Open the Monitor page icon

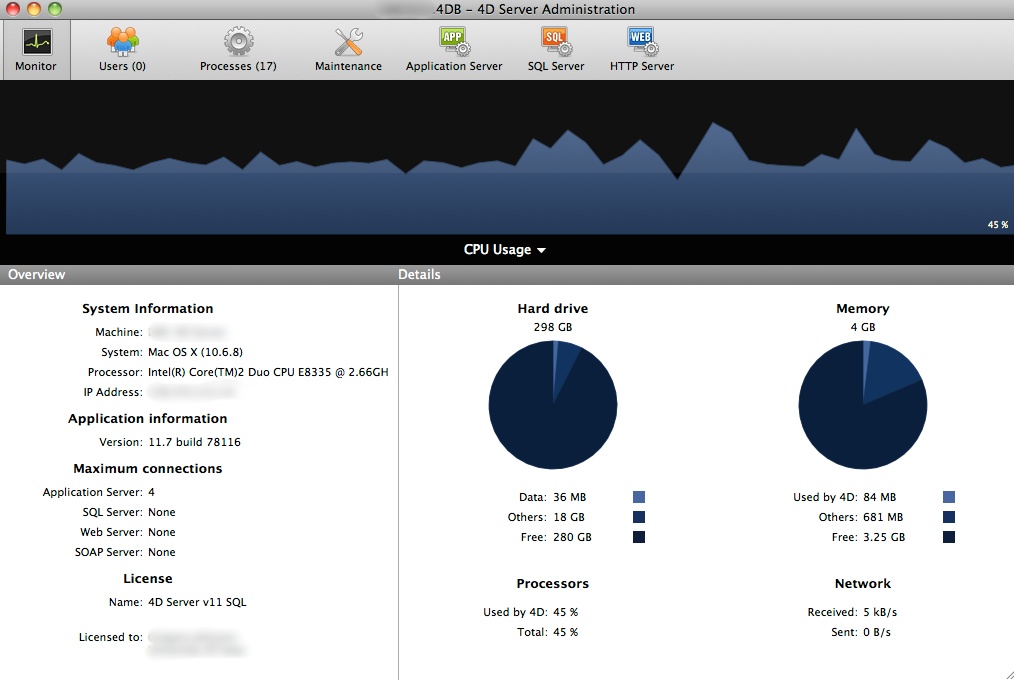click(36, 43)
